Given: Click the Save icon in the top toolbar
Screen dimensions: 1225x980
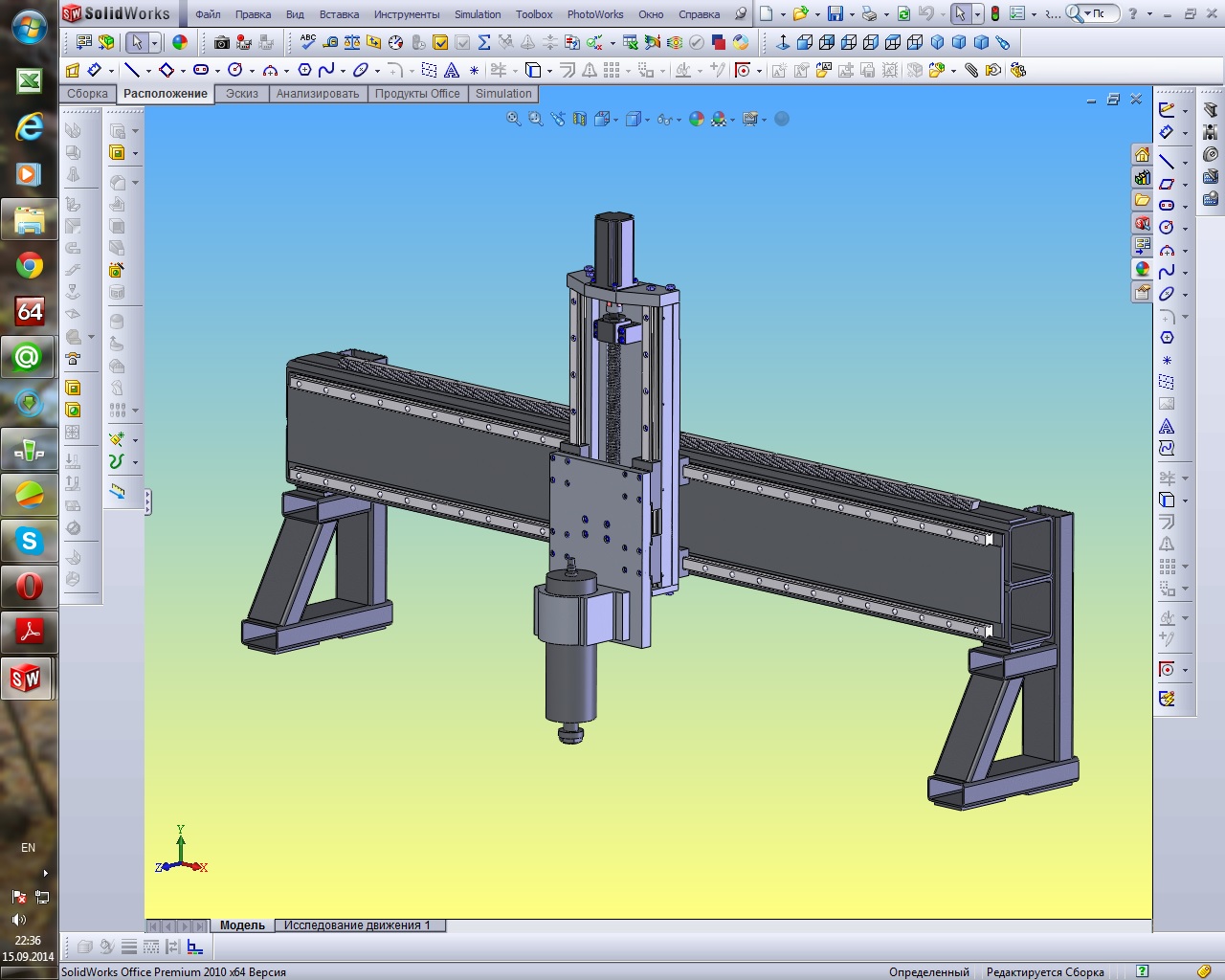Looking at the screenshot, I should click(x=835, y=13).
